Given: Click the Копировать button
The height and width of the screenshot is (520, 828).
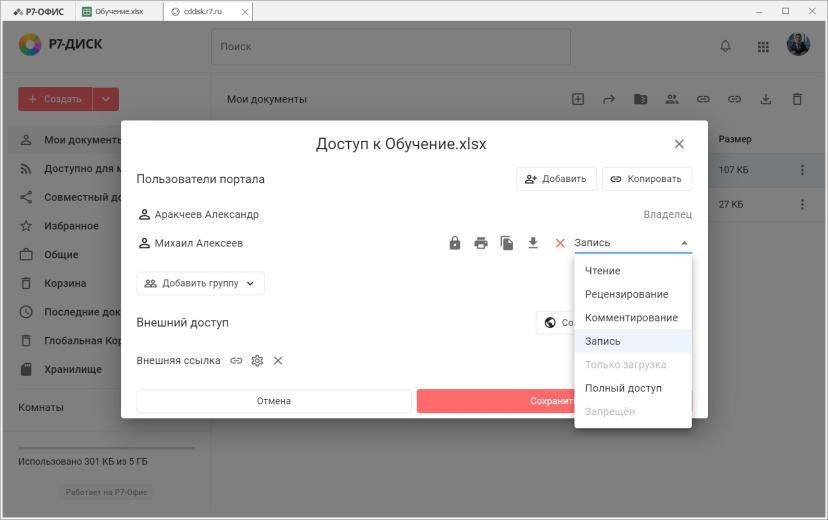Looking at the screenshot, I should coord(647,179).
